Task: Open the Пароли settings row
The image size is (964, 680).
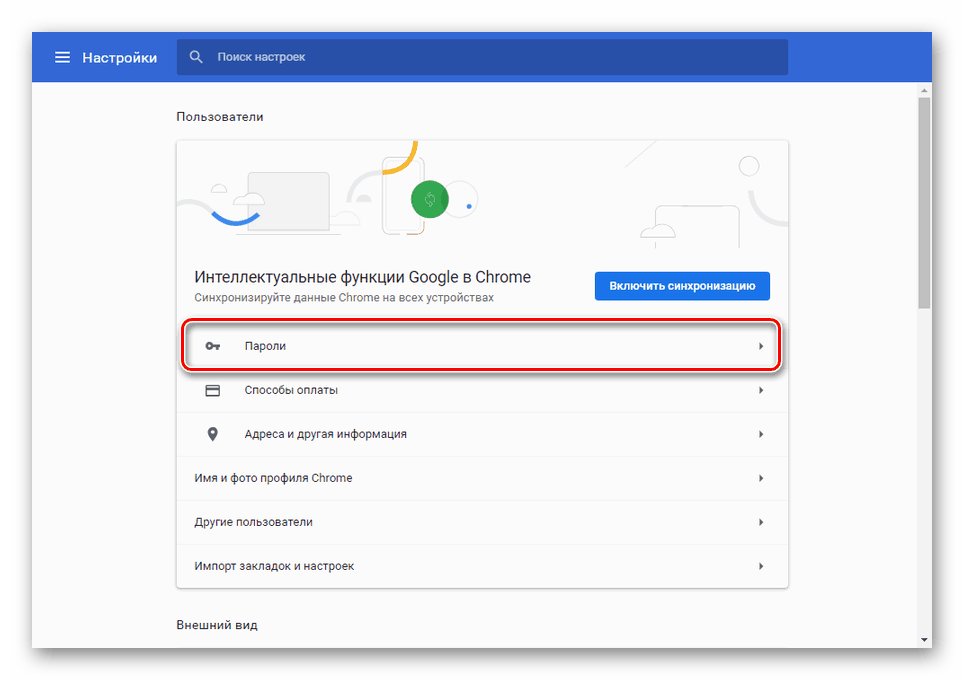Action: coord(482,346)
